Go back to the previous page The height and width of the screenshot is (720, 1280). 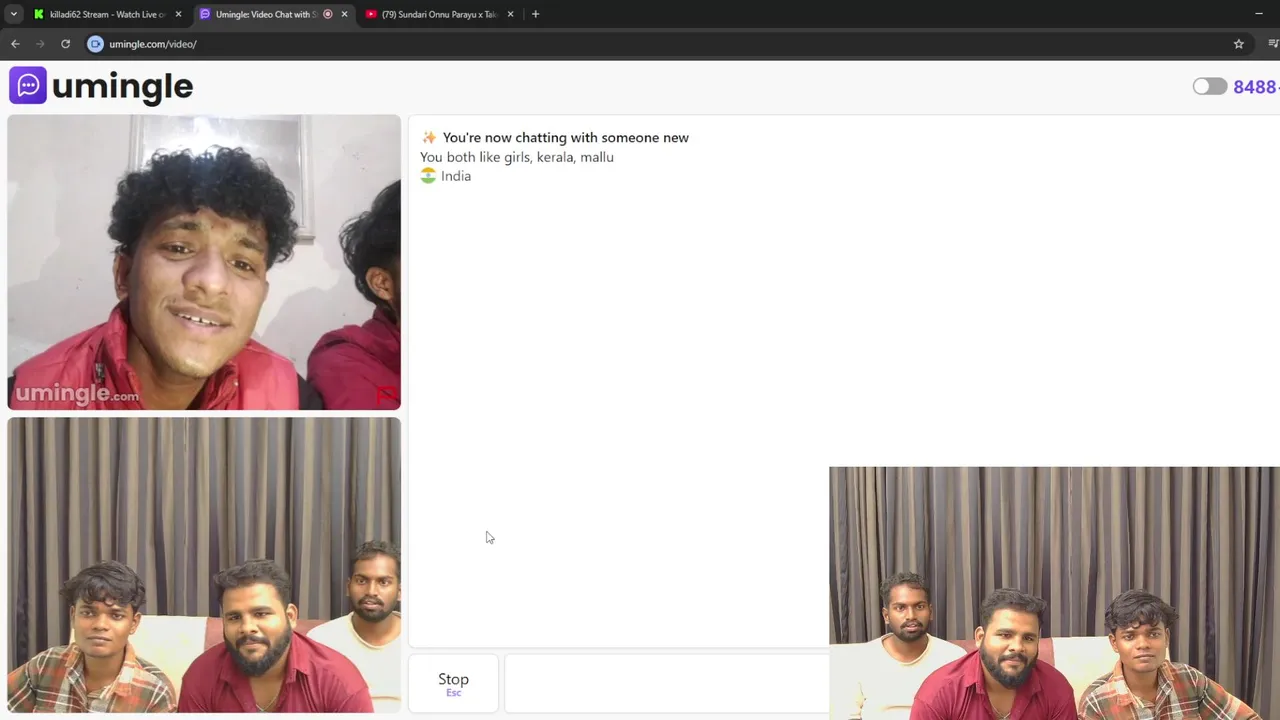coord(15,44)
